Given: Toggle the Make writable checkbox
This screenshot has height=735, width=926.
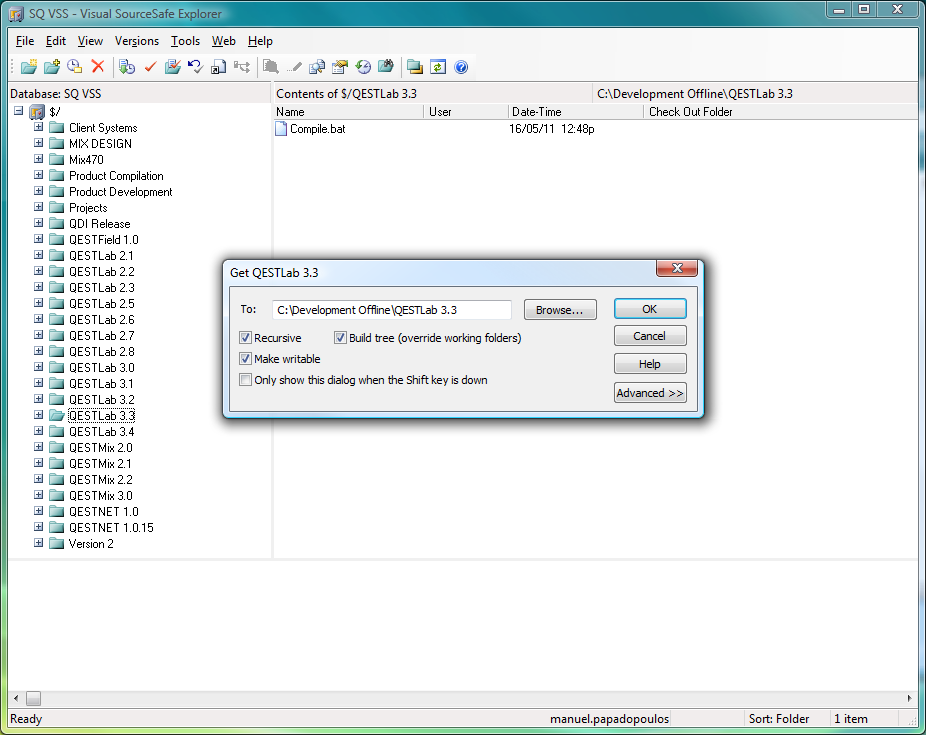Looking at the screenshot, I should tap(246, 359).
